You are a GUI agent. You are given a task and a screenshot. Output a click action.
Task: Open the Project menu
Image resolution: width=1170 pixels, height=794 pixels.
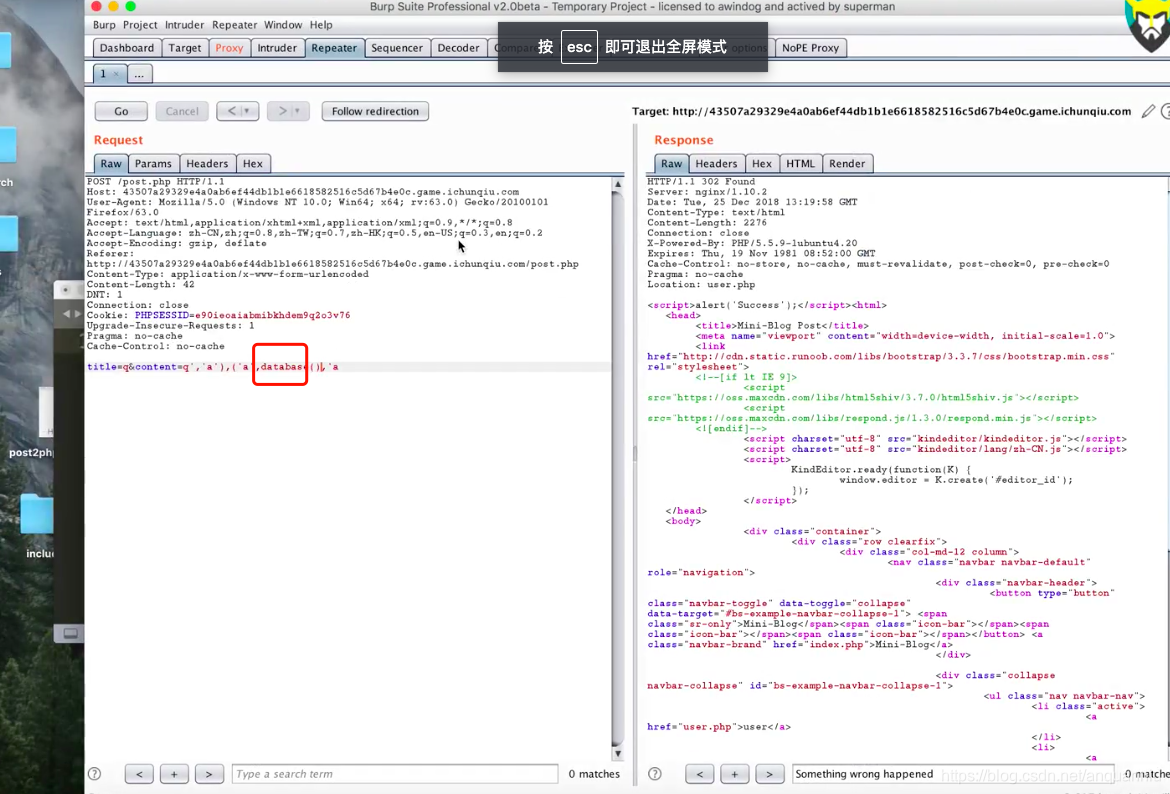pyautogui.click(x=140, y=25)
